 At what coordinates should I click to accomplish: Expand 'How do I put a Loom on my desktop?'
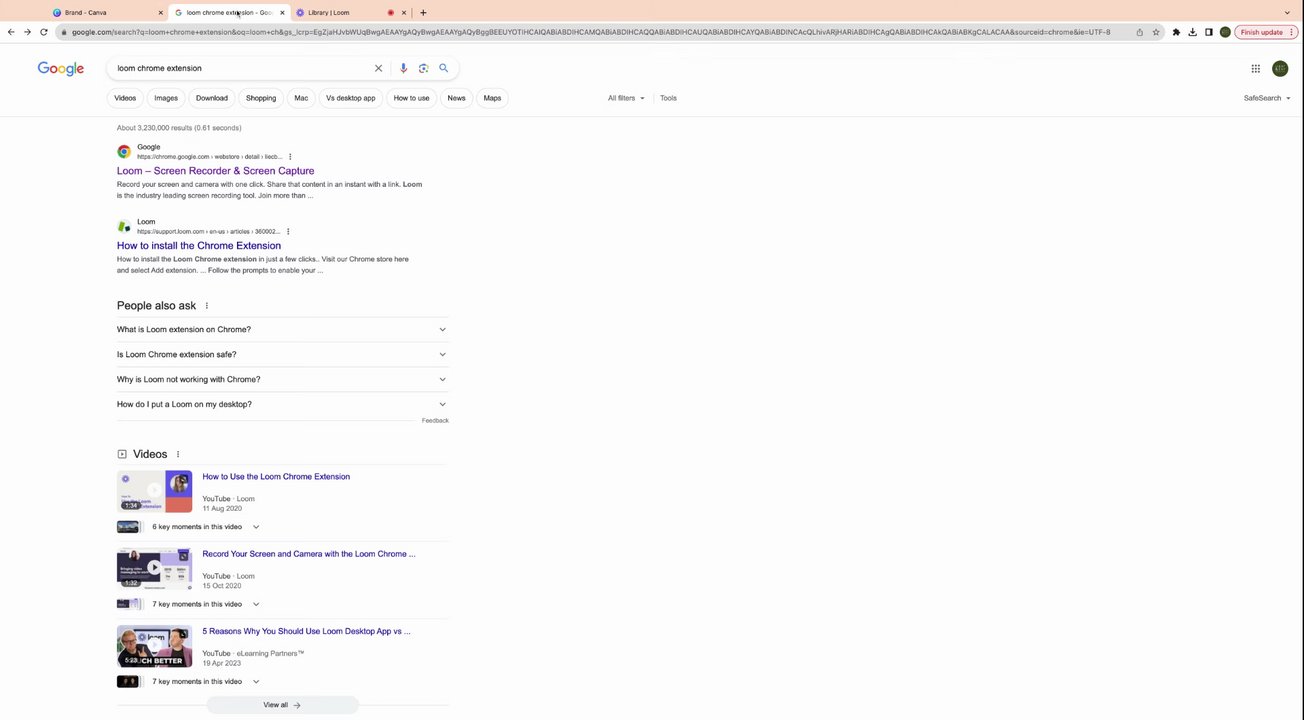(282, 404)
